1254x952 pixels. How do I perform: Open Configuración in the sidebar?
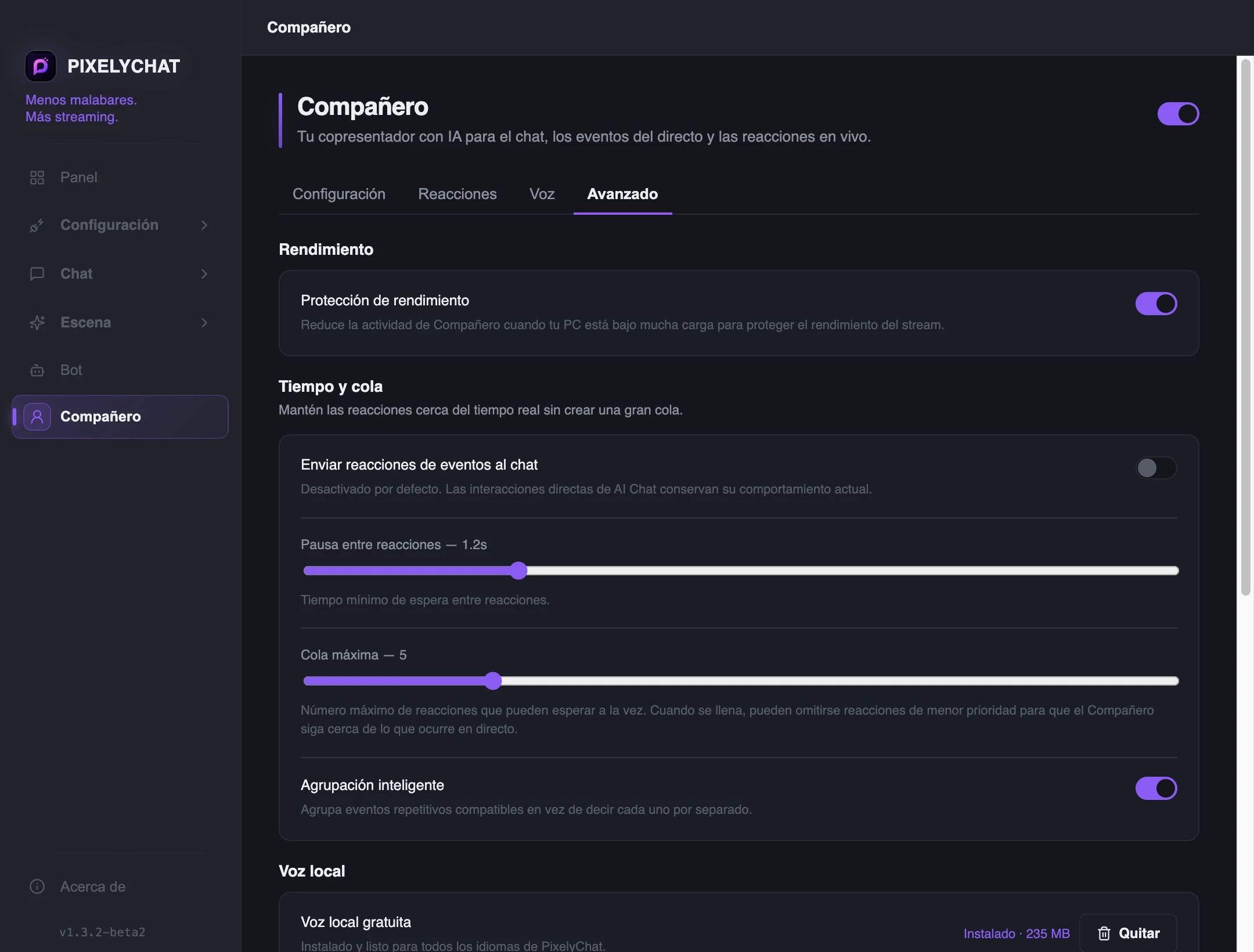120,225
